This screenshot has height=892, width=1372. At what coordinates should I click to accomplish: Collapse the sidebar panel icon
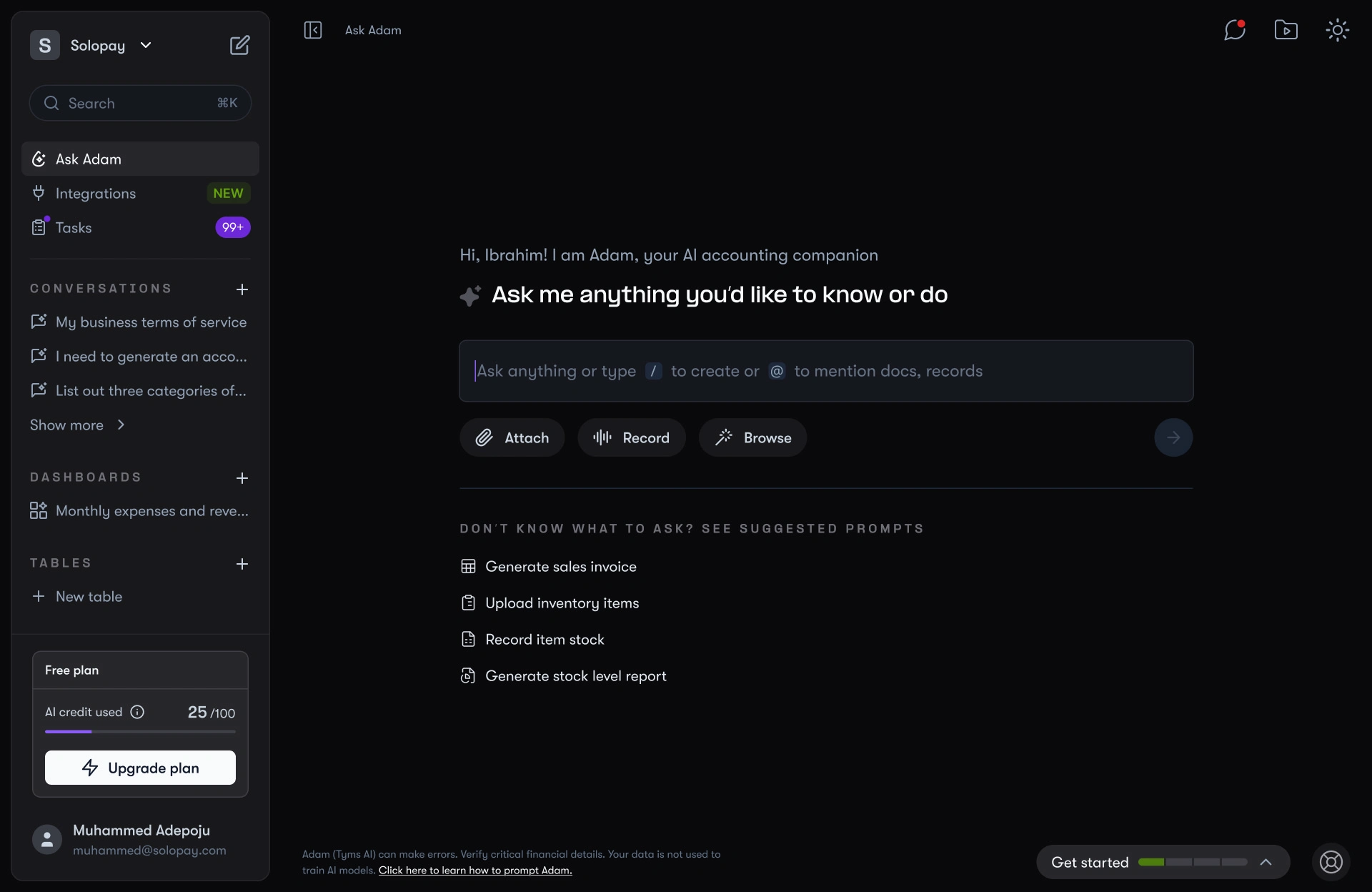click(313, 30)
